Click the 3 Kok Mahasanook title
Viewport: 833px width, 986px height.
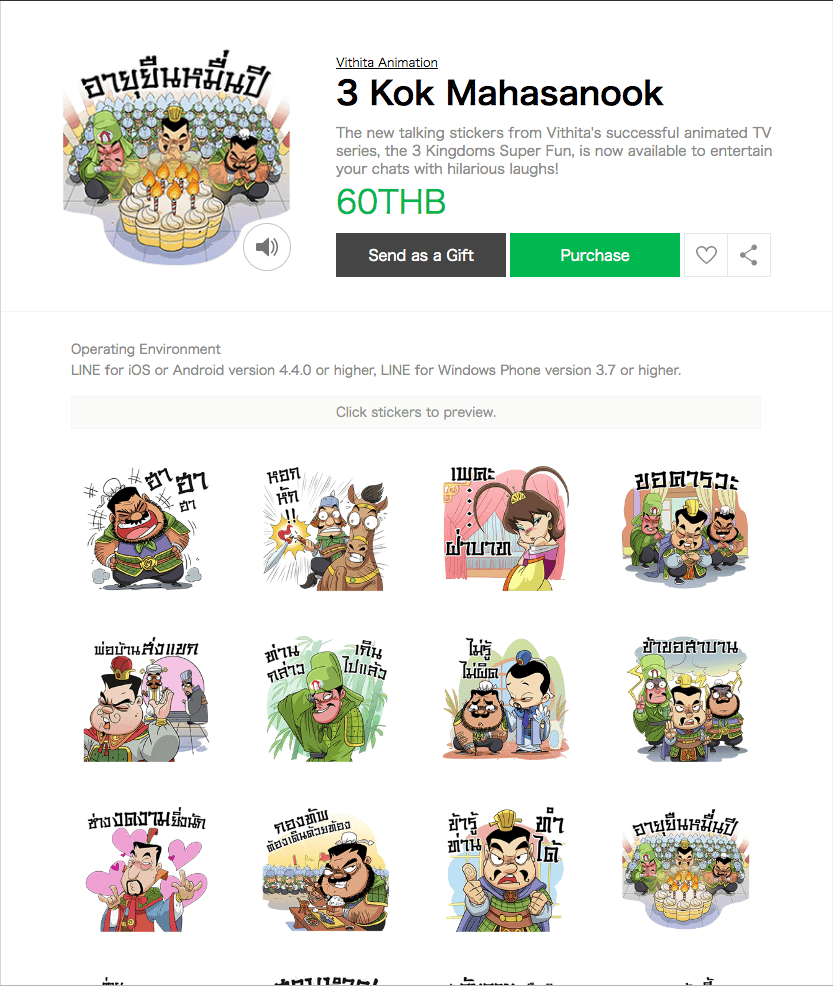[499, 93]
